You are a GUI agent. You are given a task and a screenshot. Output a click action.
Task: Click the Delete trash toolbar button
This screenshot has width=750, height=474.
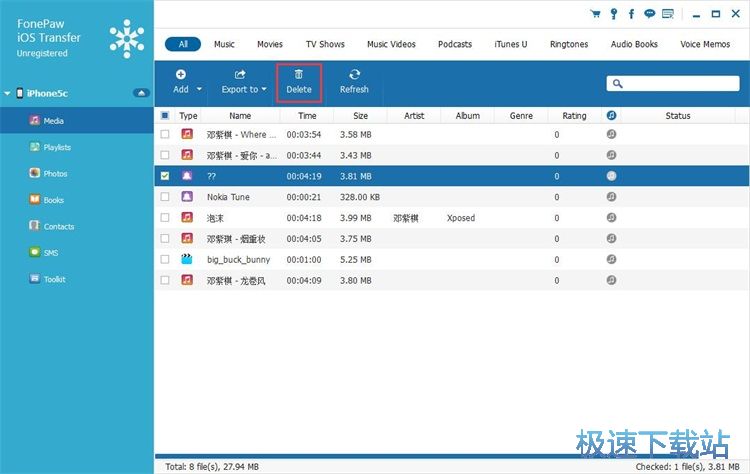(299, 82)
